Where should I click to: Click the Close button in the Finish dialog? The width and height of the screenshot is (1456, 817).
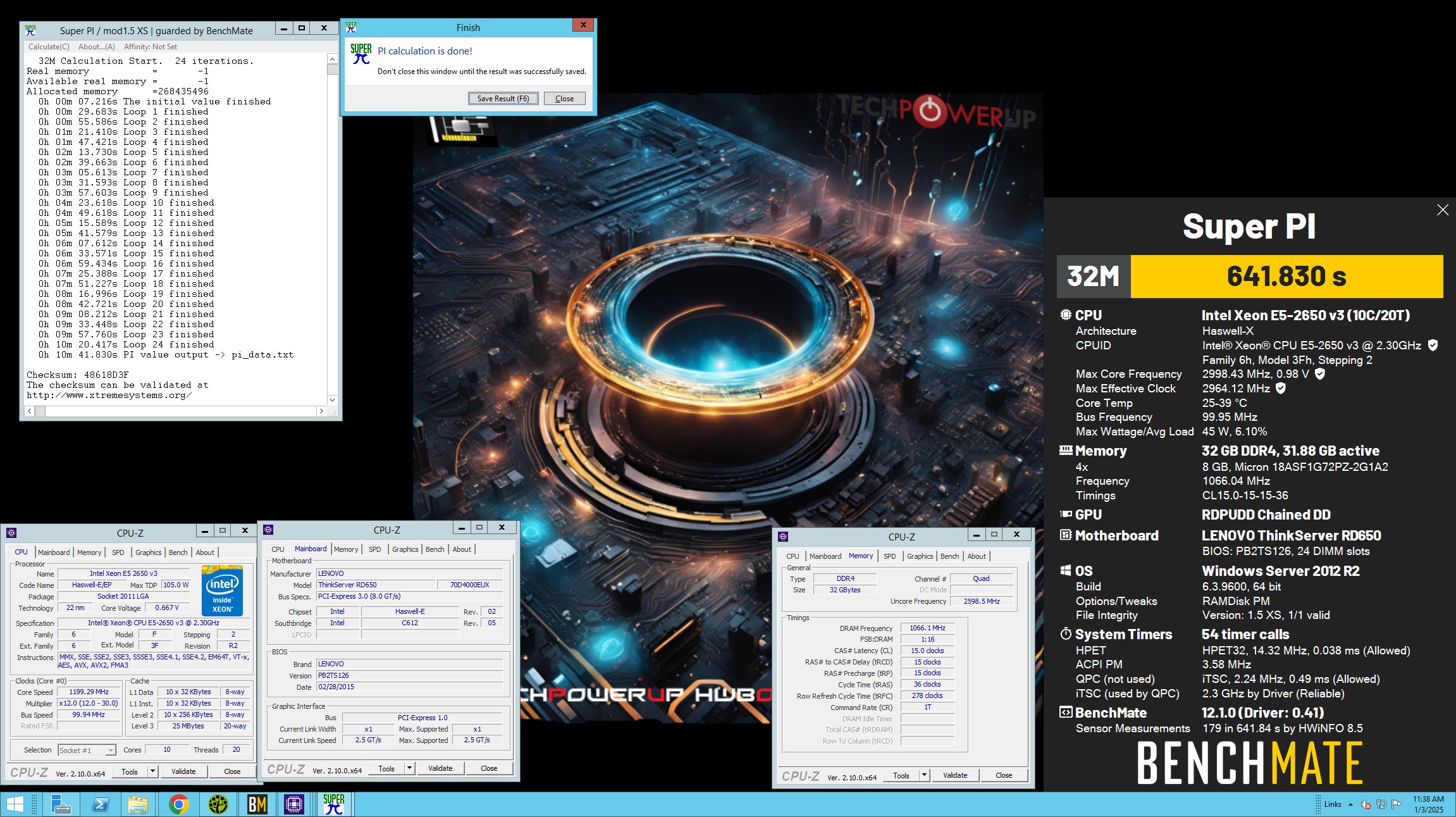coord(564,98)
